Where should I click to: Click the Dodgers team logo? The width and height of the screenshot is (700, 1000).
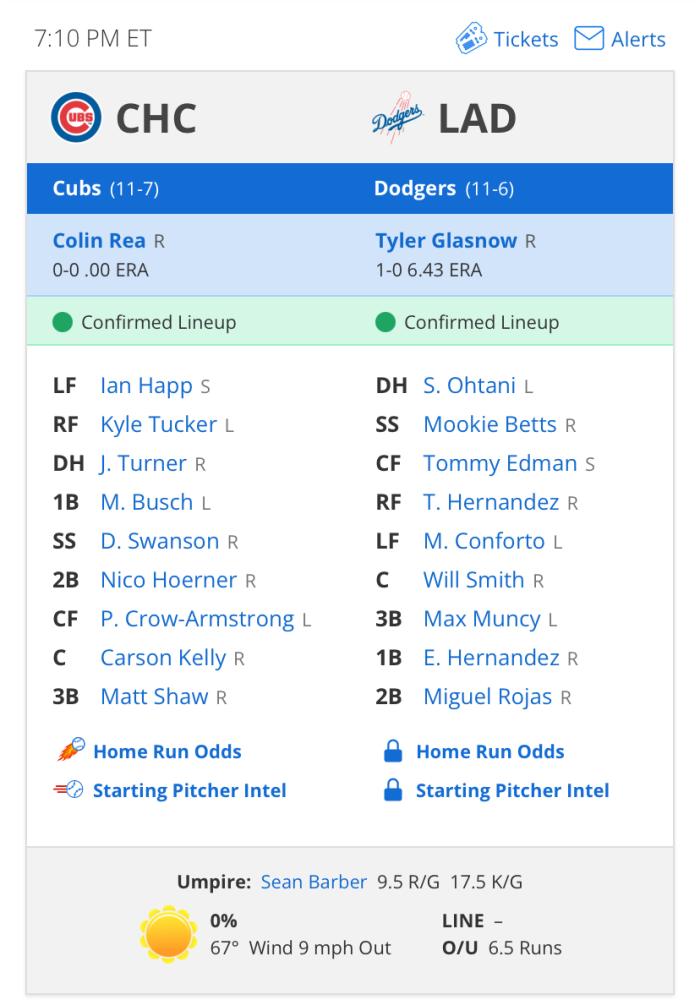(x=397, y=116)
